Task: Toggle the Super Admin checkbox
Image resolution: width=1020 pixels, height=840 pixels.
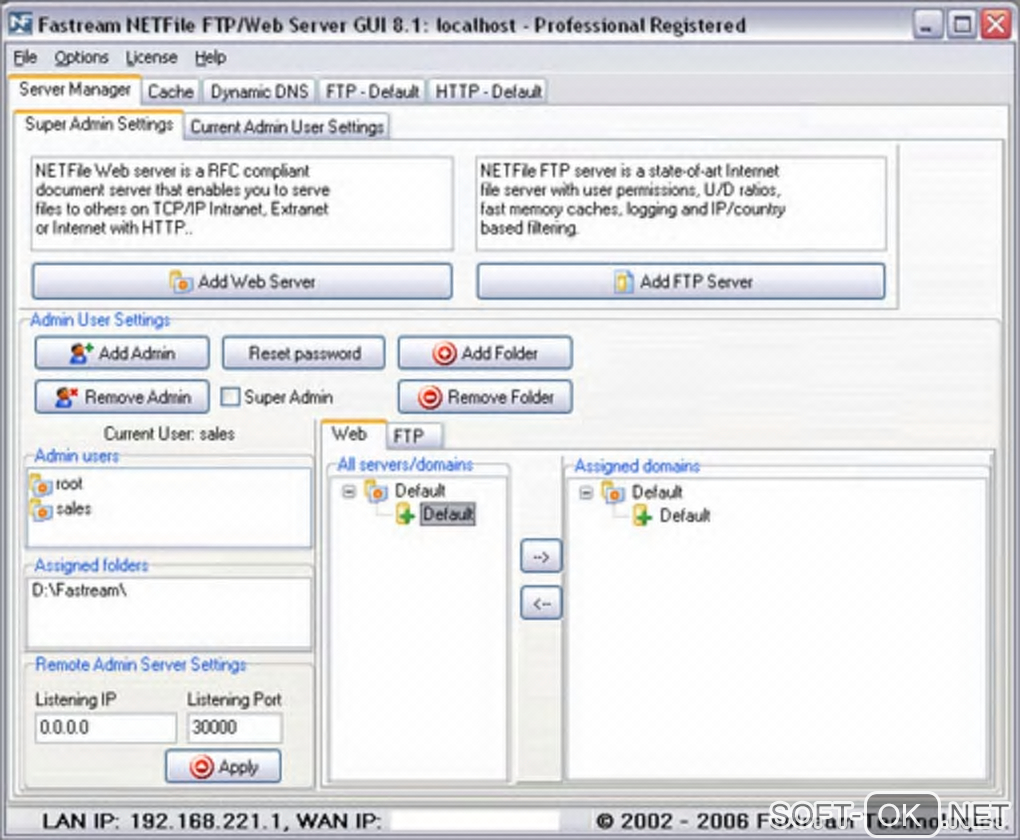Action: tap(230, 397)
